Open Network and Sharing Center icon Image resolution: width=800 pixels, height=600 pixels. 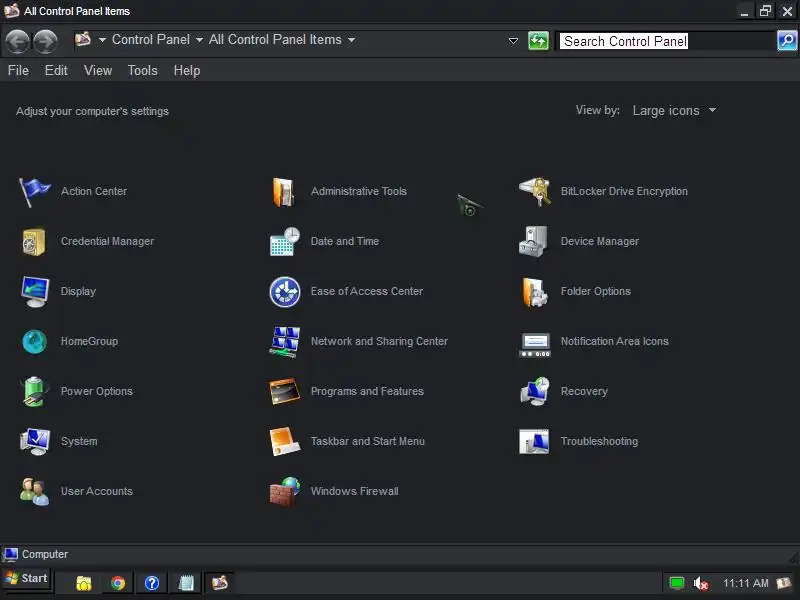point(285,342)
